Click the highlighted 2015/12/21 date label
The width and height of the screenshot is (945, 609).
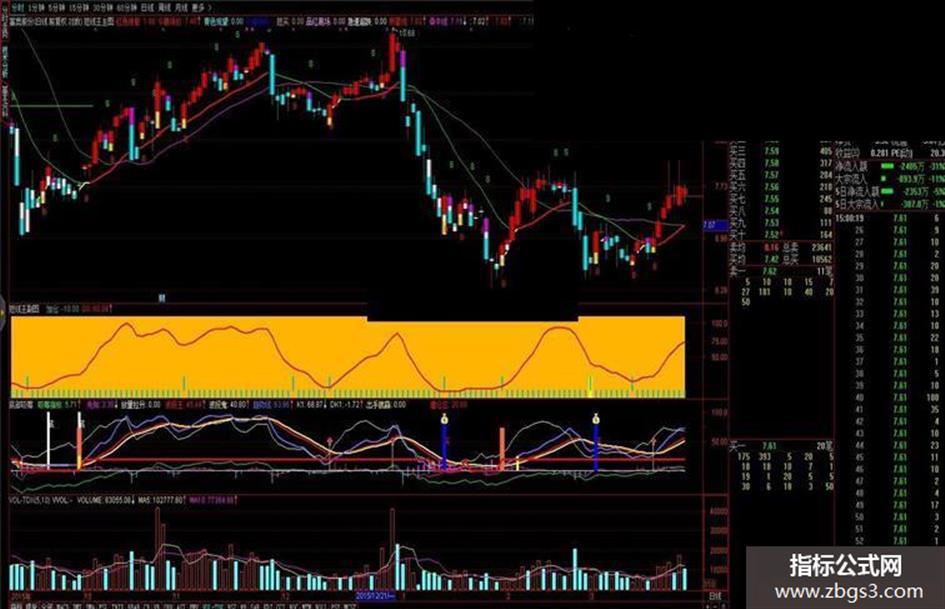point(375,596)
